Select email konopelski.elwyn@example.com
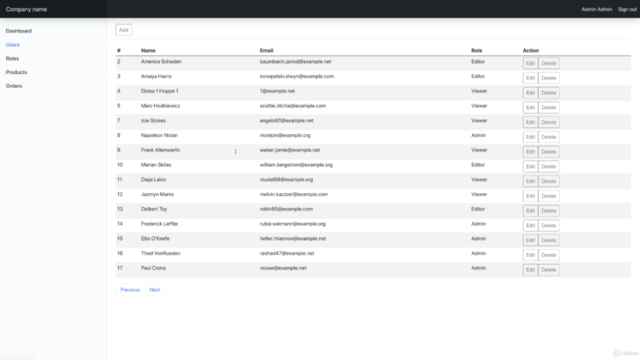The image size is (640, 360). click(x=297, y=76)
